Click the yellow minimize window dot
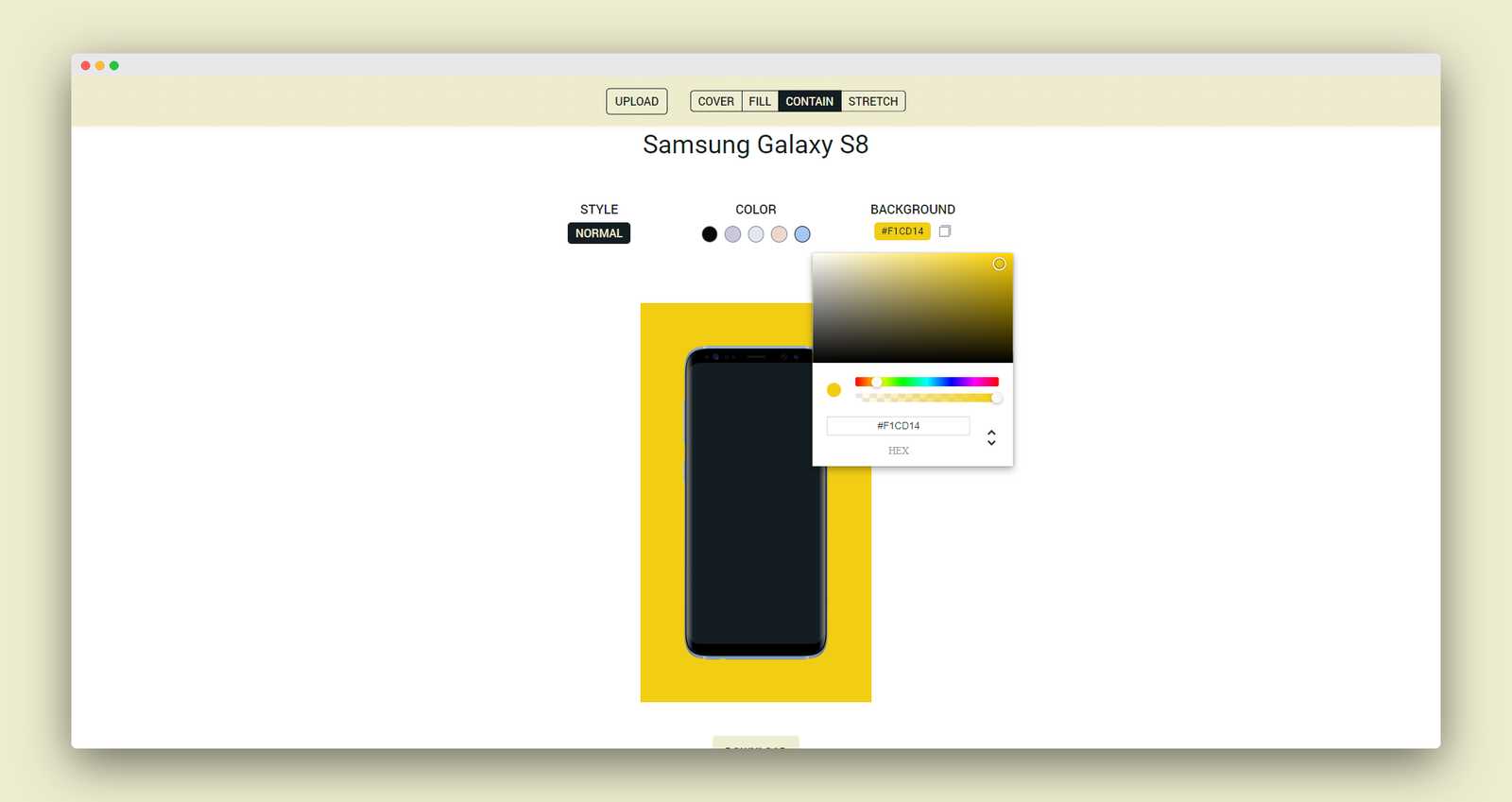1512x802 pixels. point(100,65)
